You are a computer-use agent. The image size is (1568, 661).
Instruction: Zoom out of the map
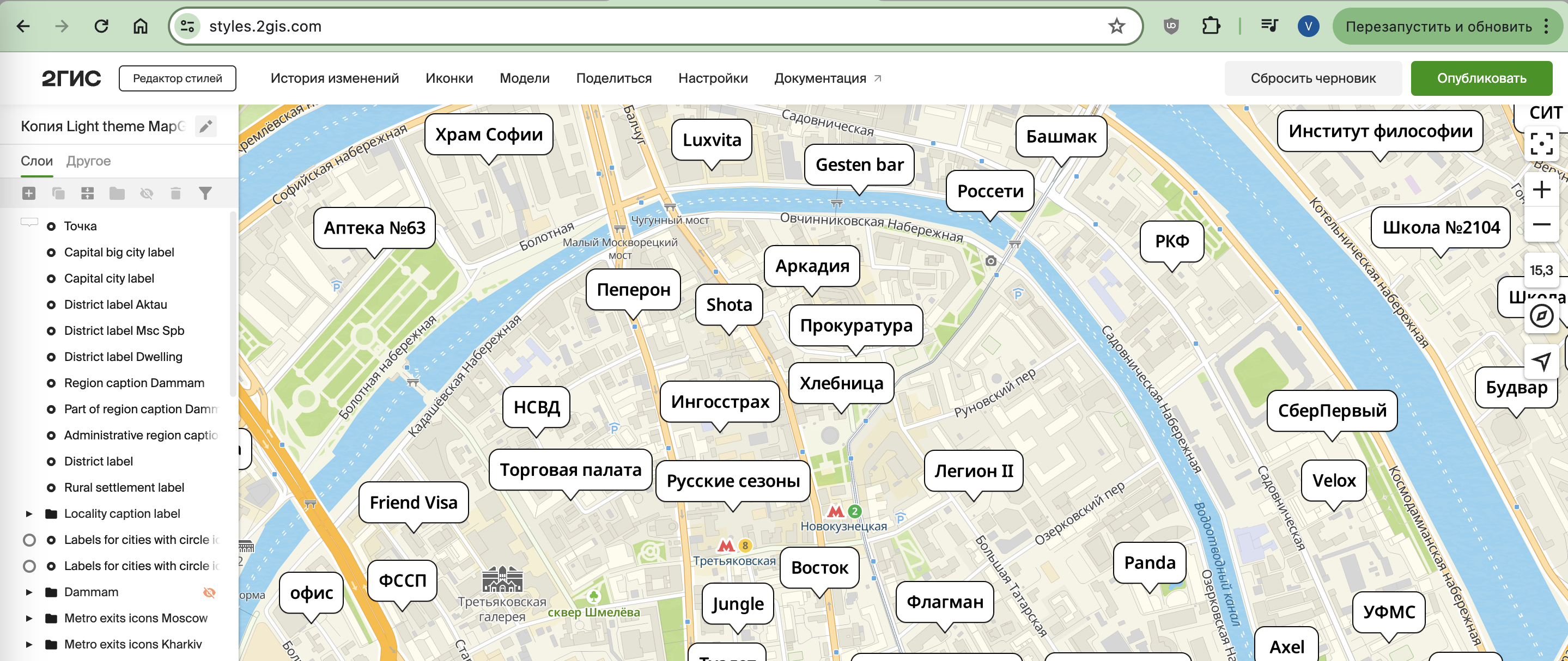(1541, 225)
